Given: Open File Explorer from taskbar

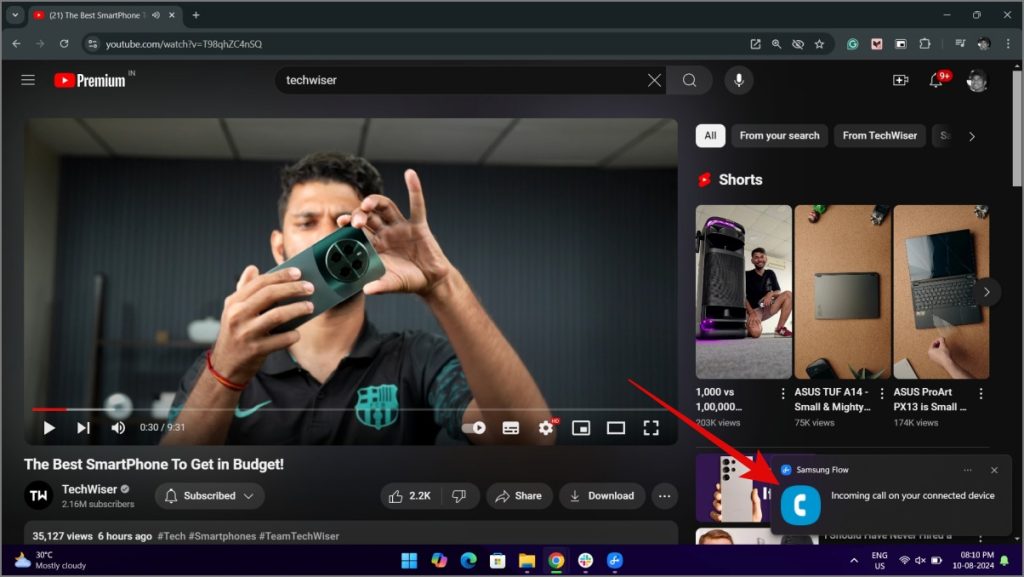Looking at the screenshot, I should (526, 561).
